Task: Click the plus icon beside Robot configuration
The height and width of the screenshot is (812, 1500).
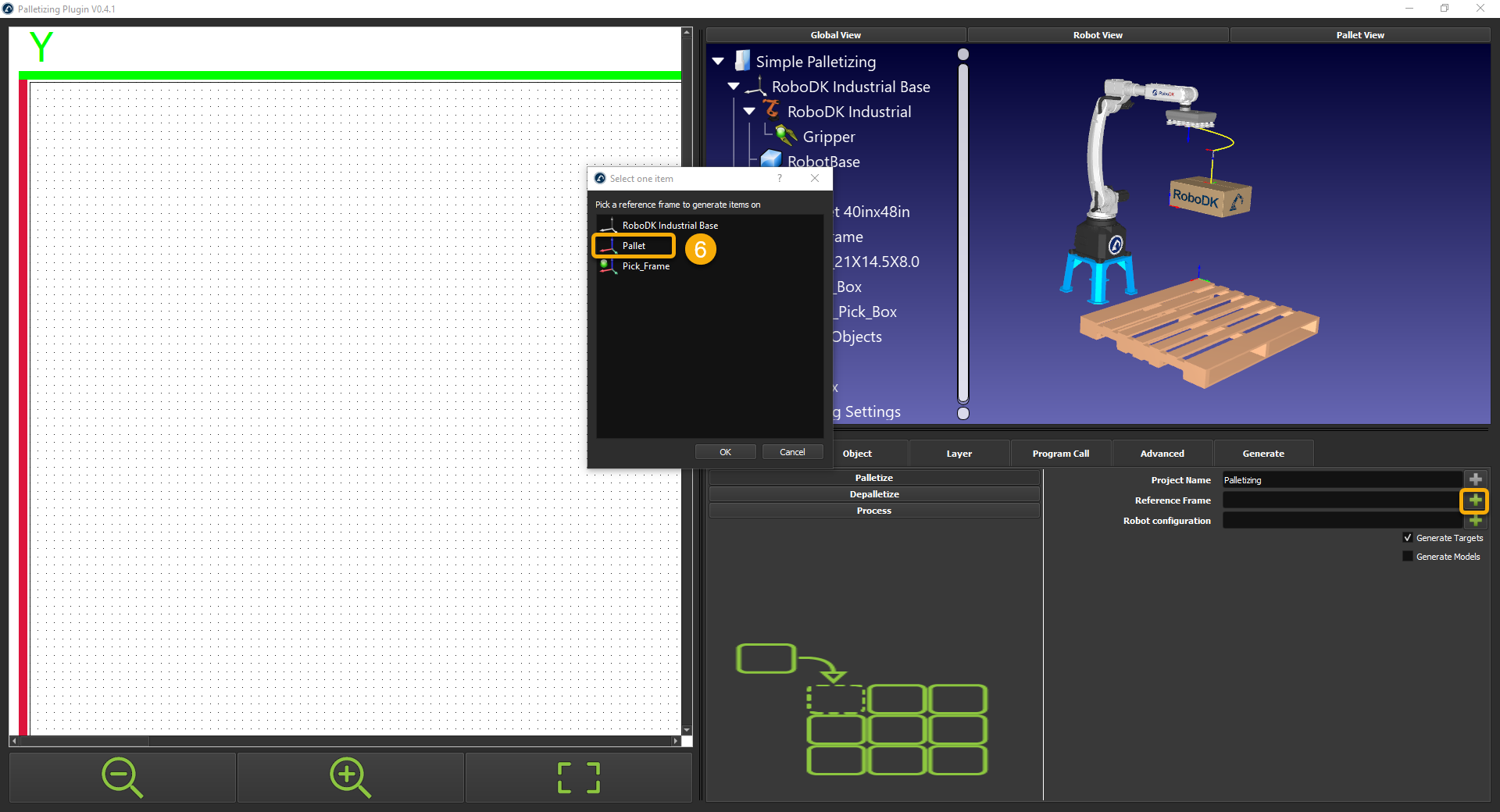Action: [x=1475, y=521]
